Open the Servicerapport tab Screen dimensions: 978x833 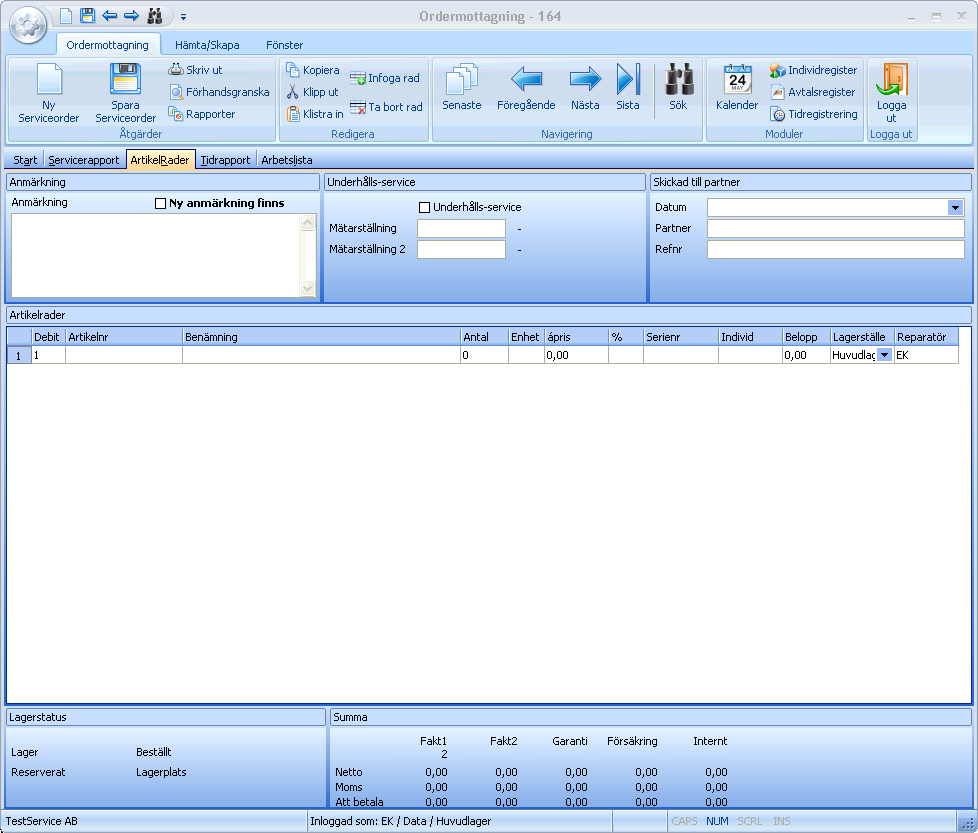point(84,160)
